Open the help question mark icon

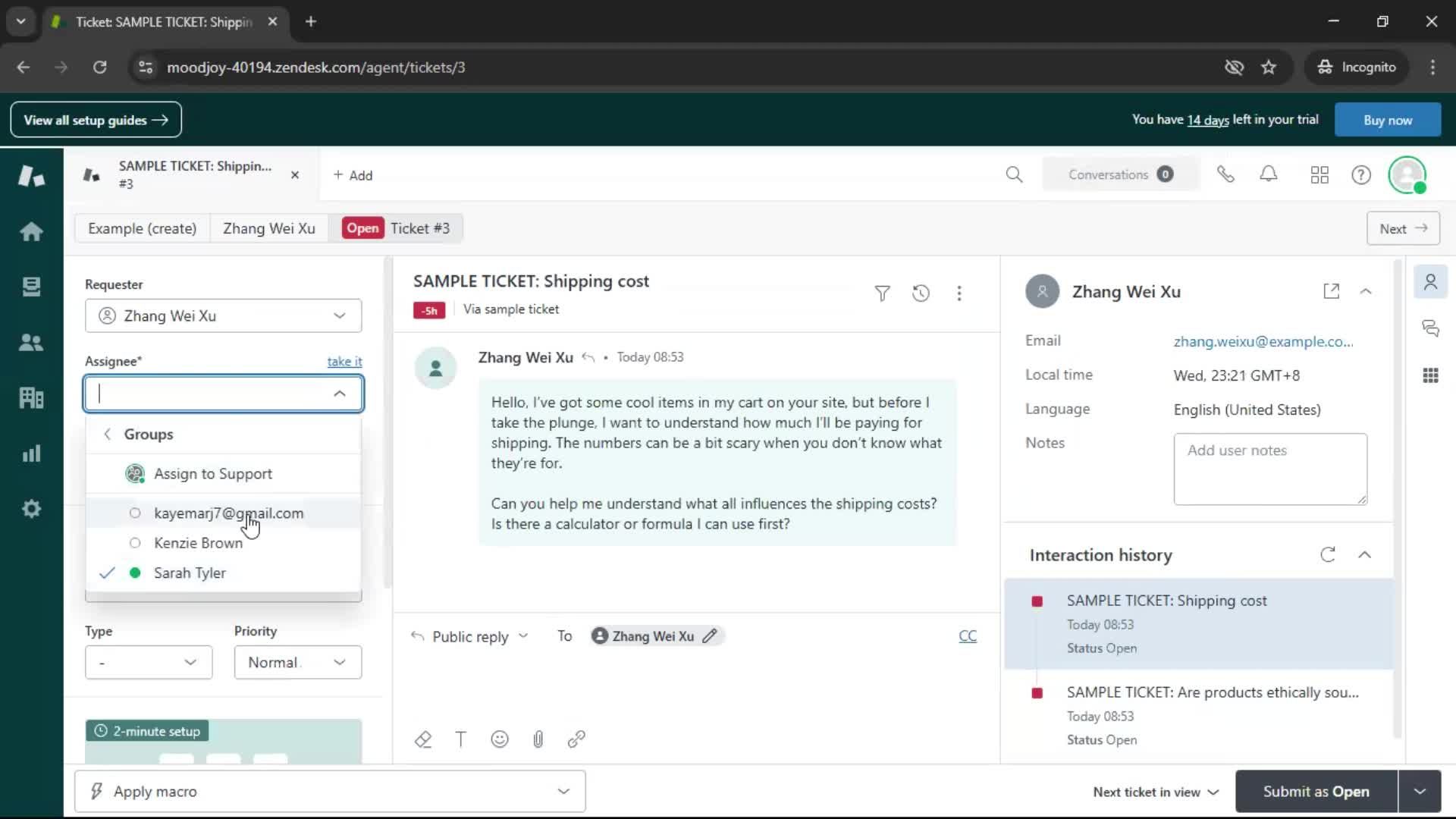(x=1361, y=175)
